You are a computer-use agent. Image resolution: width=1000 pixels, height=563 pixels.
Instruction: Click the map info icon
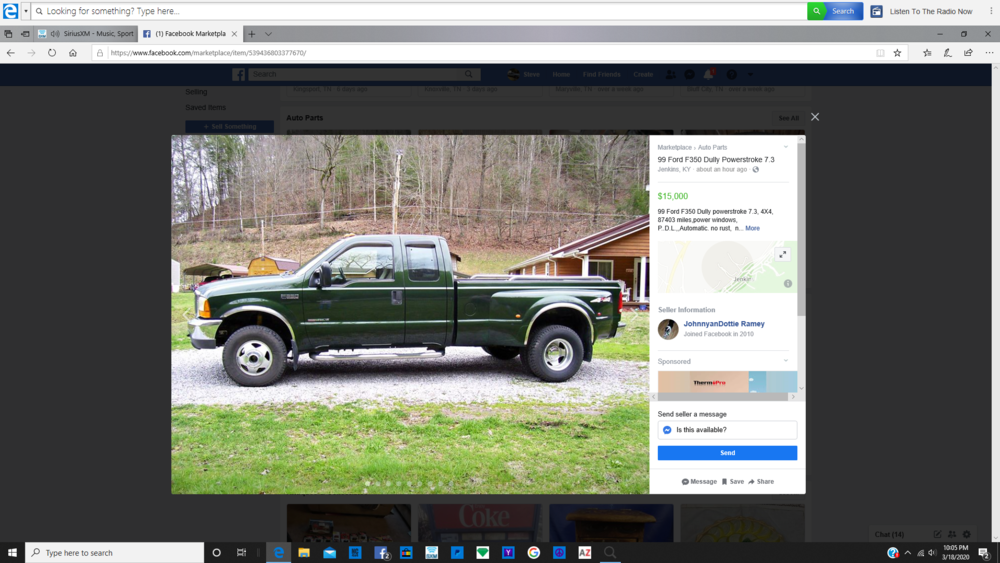(788, 284)
